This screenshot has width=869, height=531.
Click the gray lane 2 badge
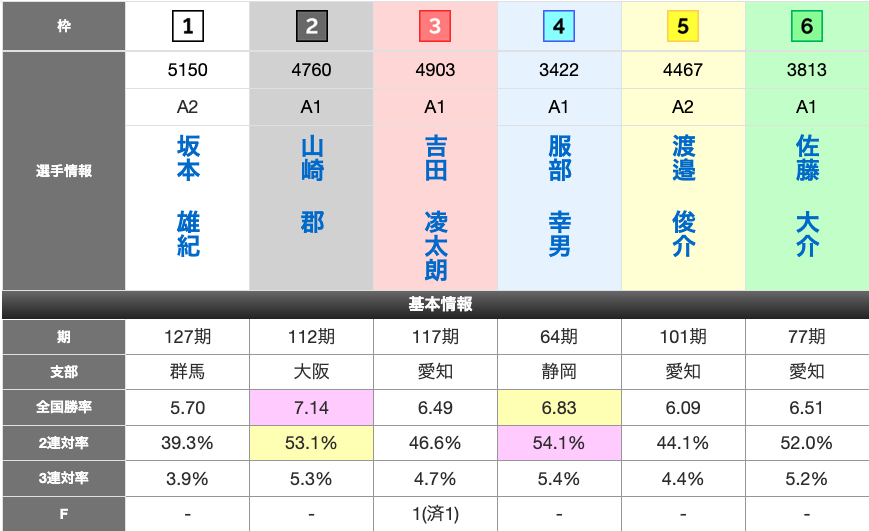(x=311, y=27)
